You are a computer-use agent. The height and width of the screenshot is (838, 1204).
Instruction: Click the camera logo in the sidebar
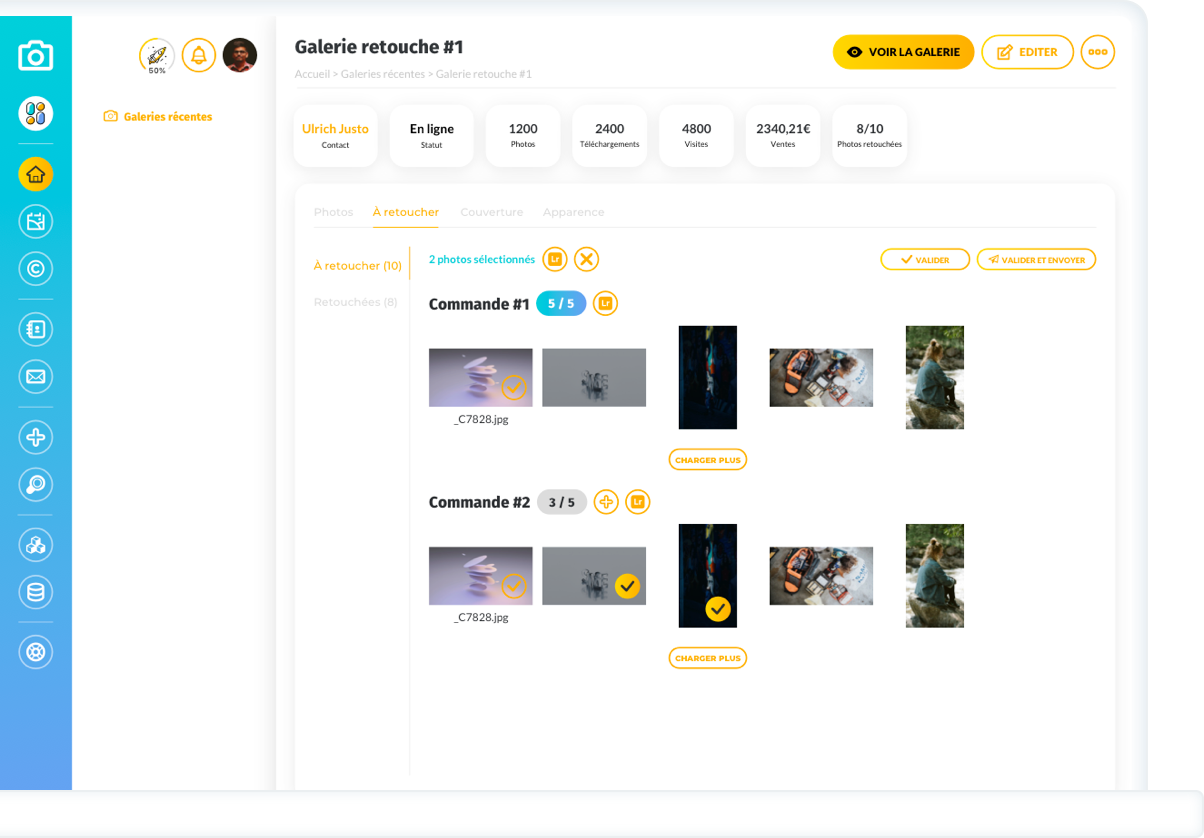(35, 55)
